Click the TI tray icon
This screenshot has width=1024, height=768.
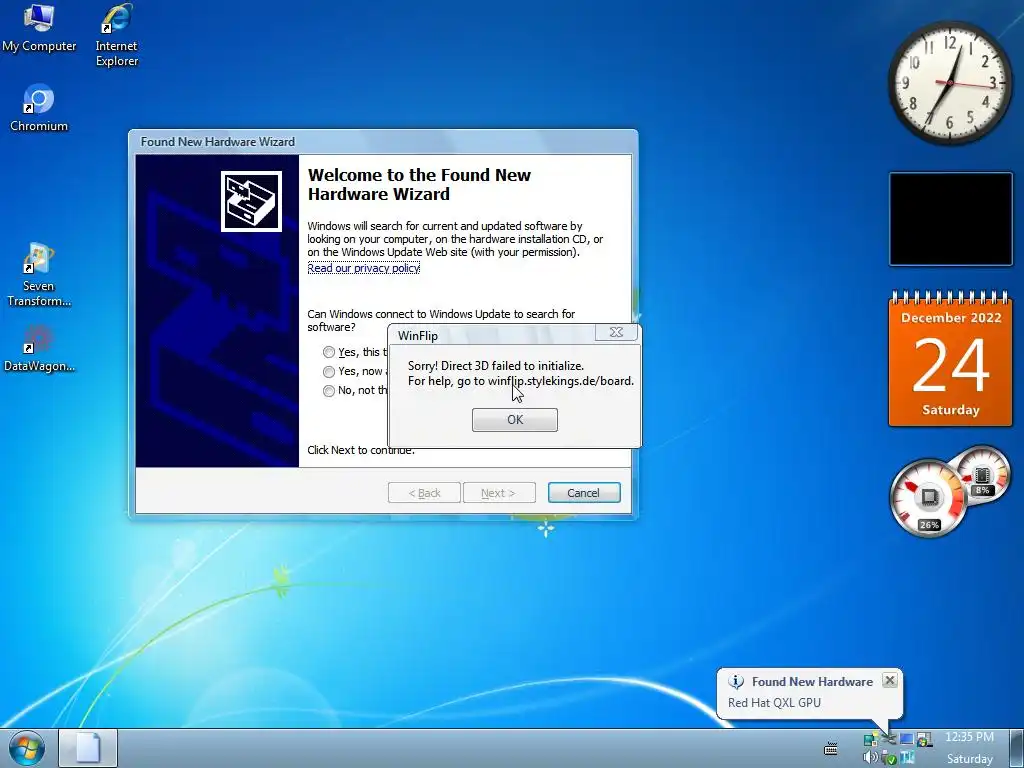point(908,758)
